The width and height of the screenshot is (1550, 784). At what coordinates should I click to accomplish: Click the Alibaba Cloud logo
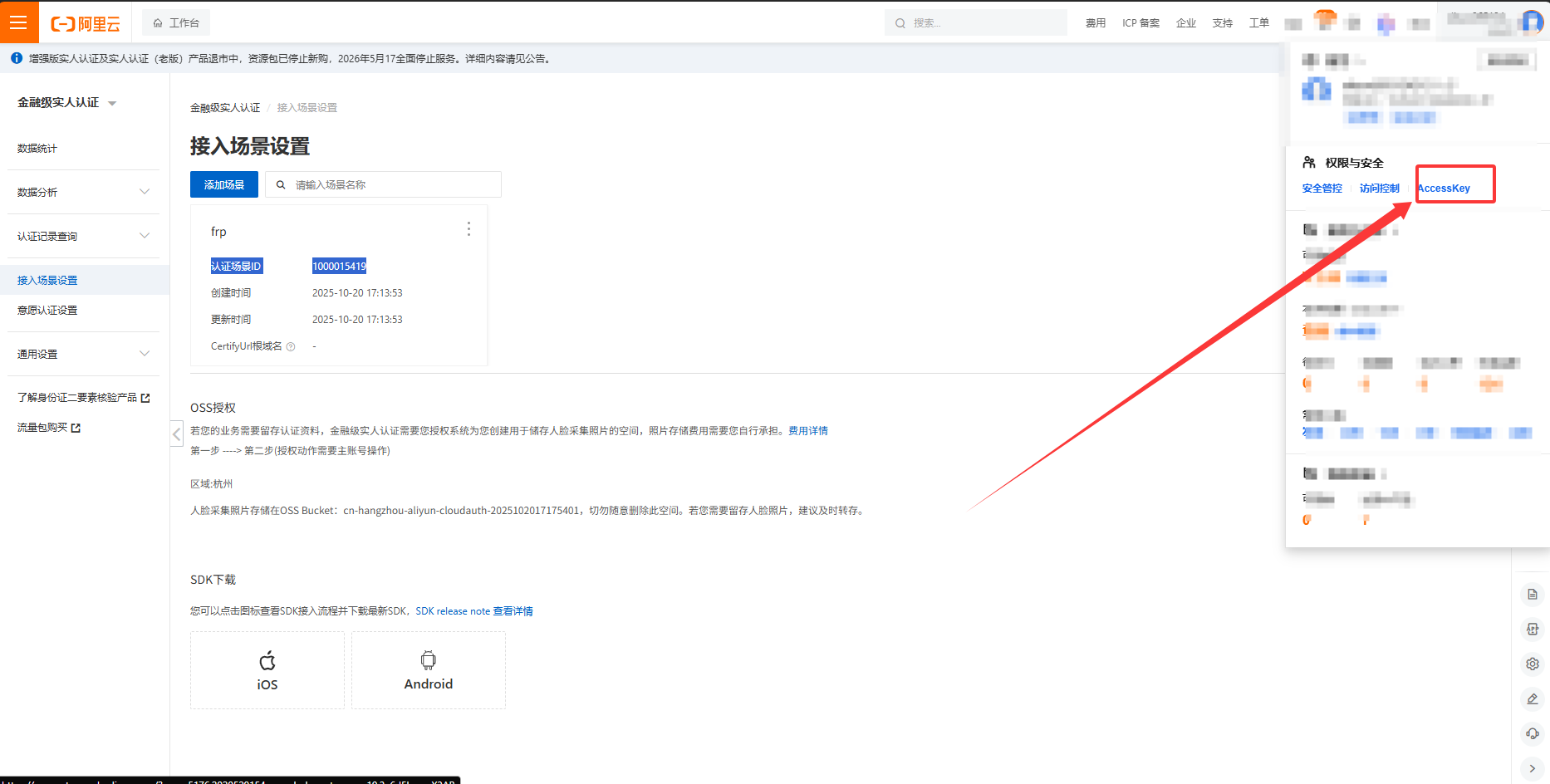tap(86, 24)
